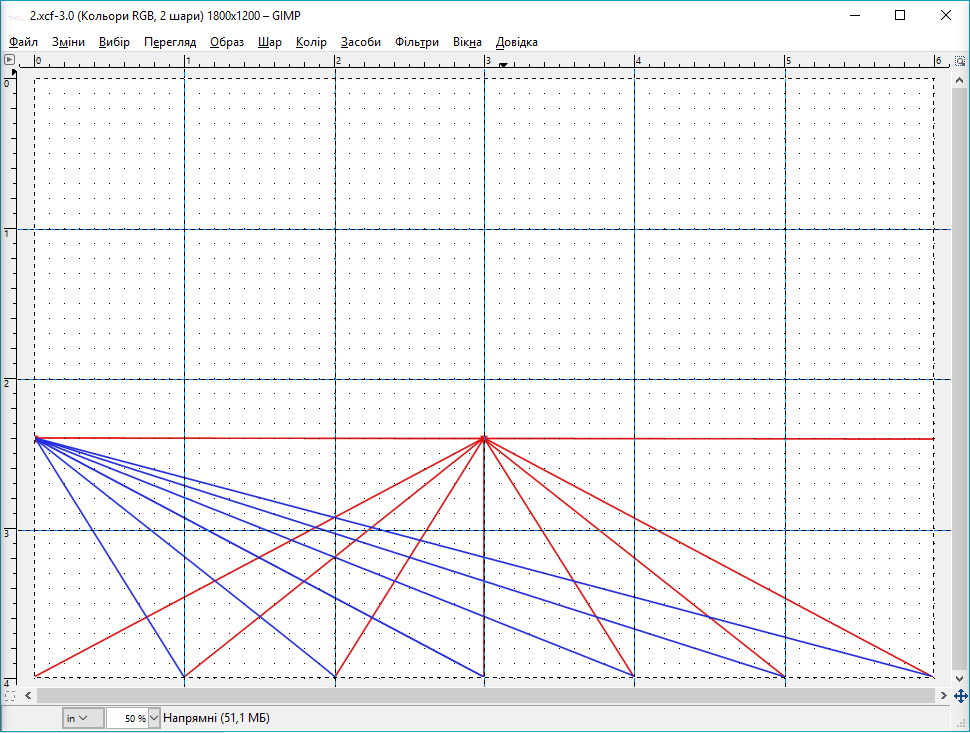Click the vertical scrollbar up arrow
This screenshot has width=970, height=733.
(959, 80)
